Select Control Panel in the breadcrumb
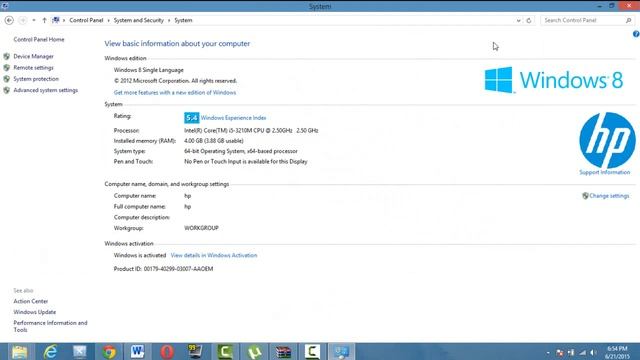Image resolution: width=640 pixels, height=360 pixels. click(86, 20)
